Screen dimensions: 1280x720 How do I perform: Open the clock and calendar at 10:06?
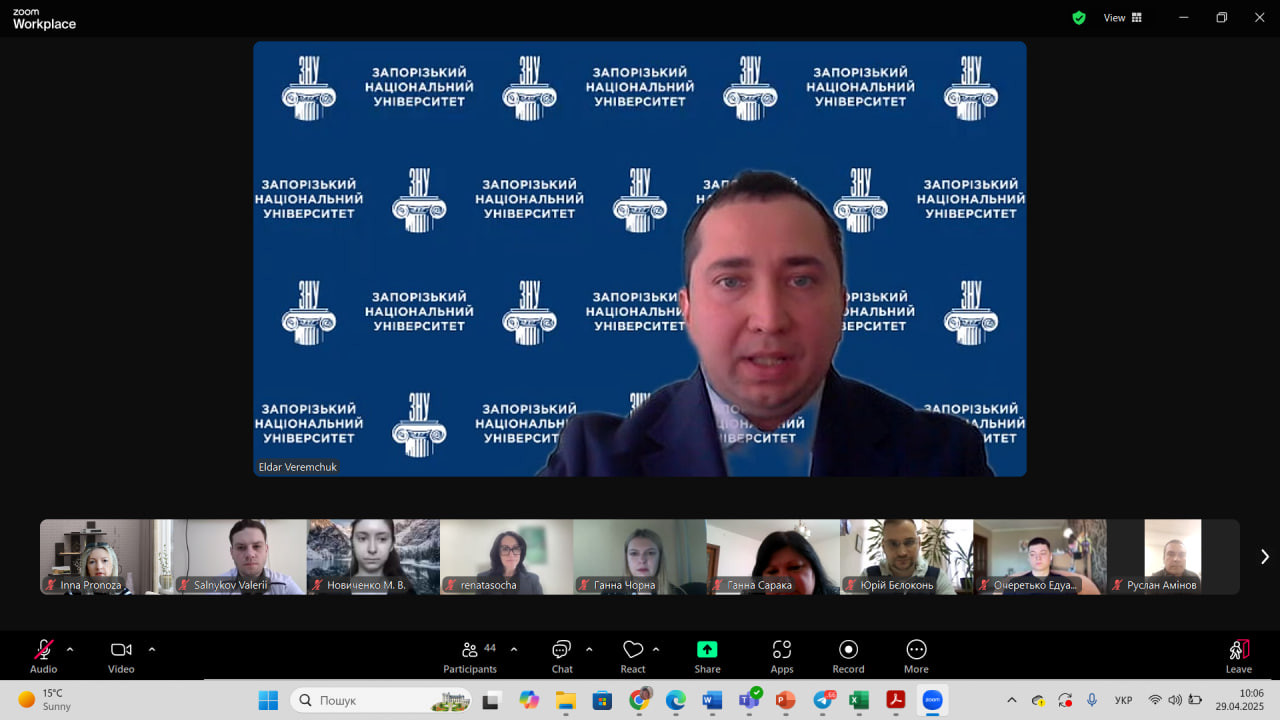click(1240, 700)
